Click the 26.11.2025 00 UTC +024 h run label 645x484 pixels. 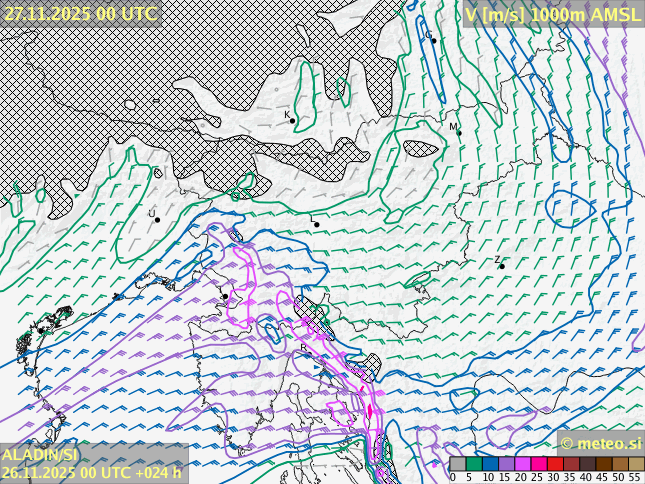pyautogui.click(x=92, y=472)
